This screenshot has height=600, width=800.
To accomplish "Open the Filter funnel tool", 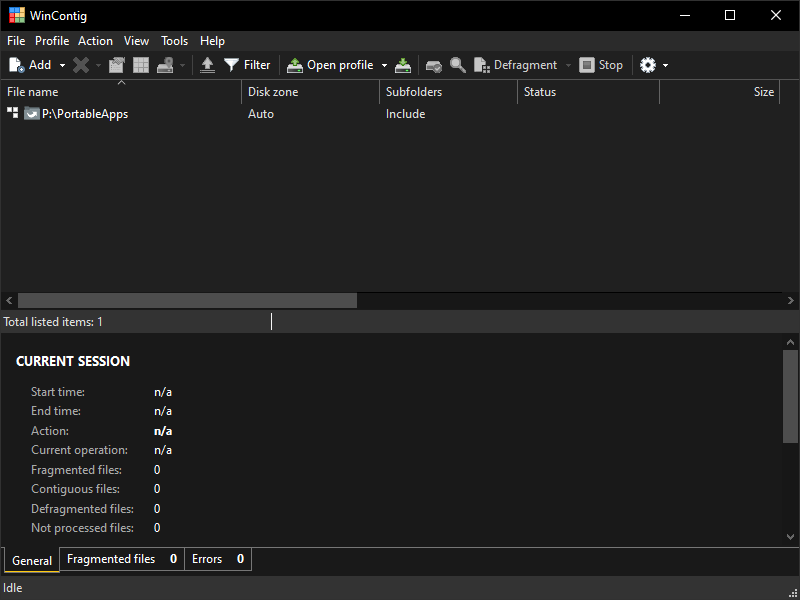I will point(247,65).
